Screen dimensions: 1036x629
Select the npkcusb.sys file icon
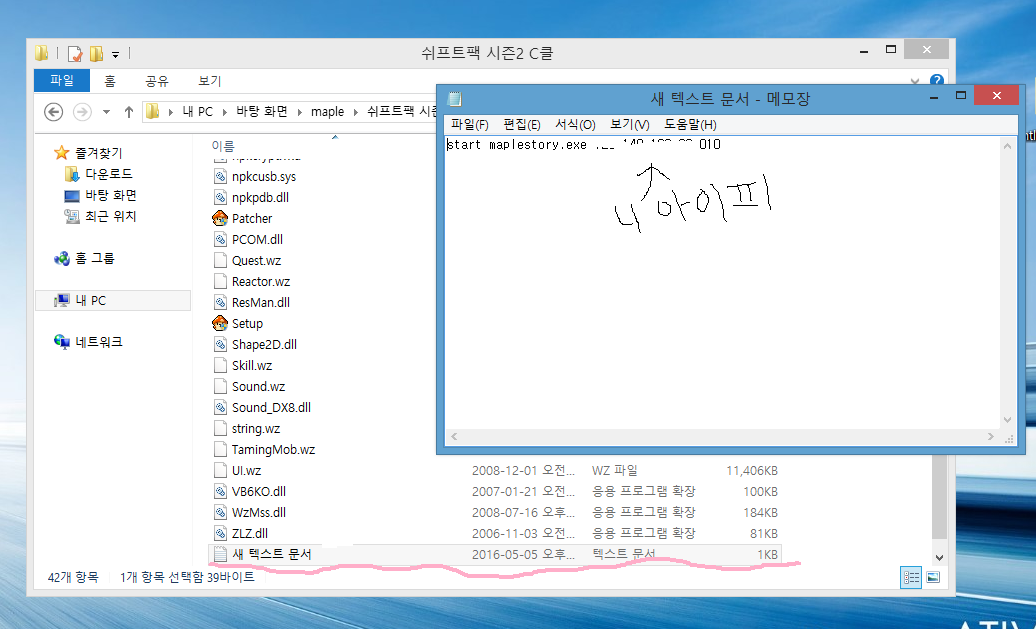coord(221,176)
